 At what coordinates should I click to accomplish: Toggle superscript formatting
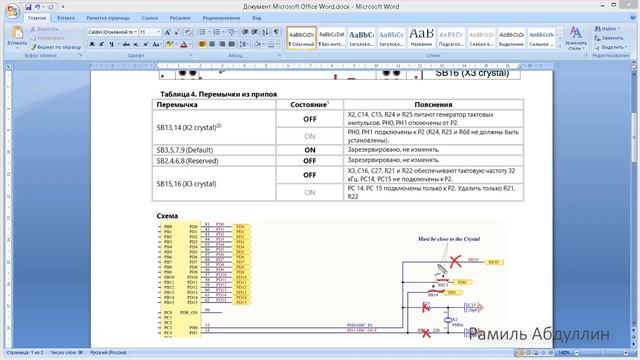[146, 44]
